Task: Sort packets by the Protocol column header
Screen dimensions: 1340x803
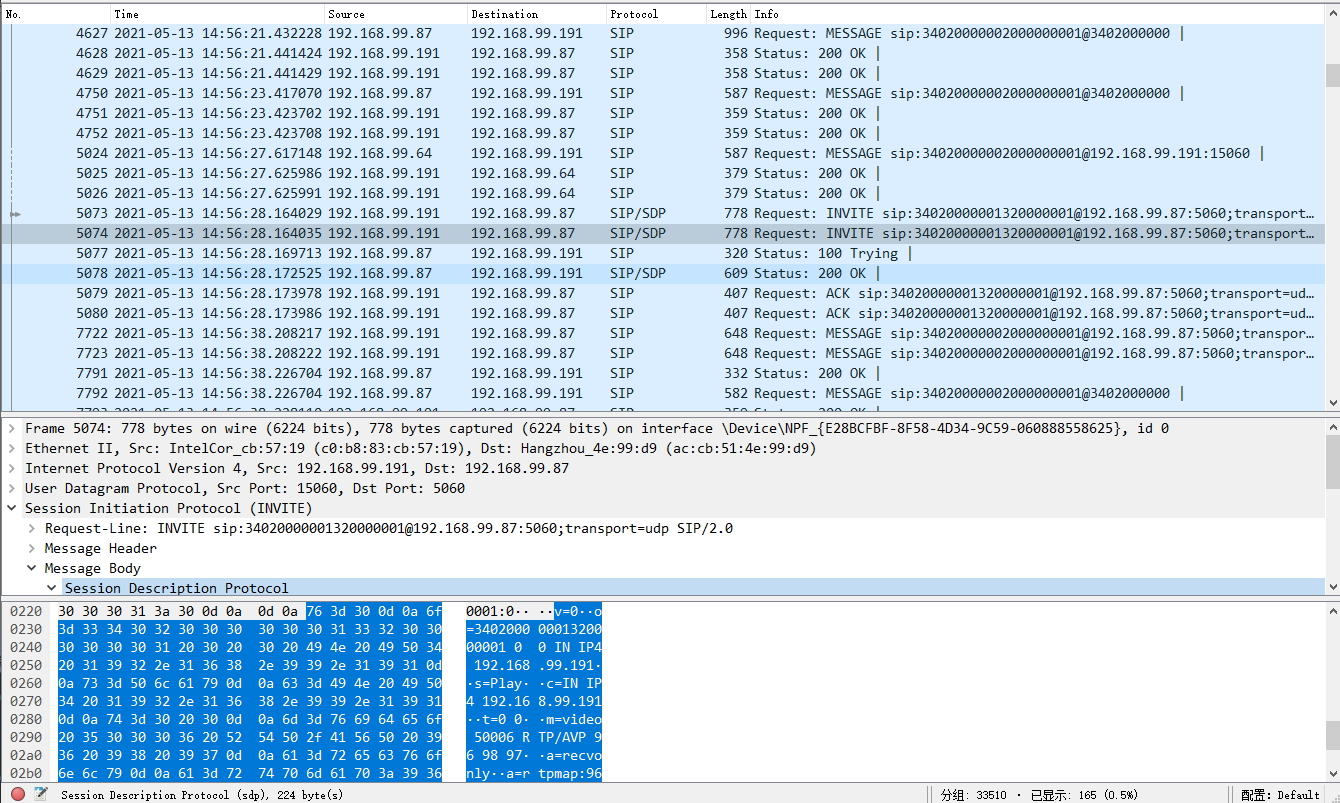Action: [656, 14]
